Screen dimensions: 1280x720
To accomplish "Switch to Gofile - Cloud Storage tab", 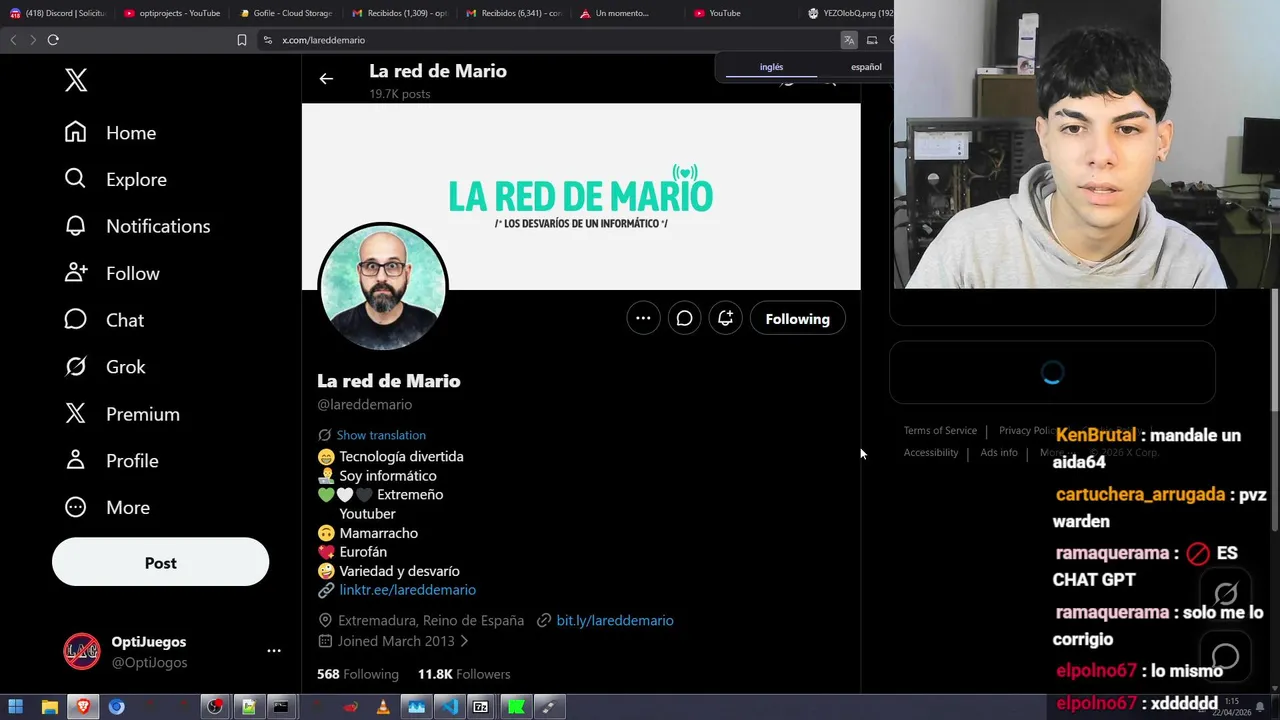I will (286, 13).
